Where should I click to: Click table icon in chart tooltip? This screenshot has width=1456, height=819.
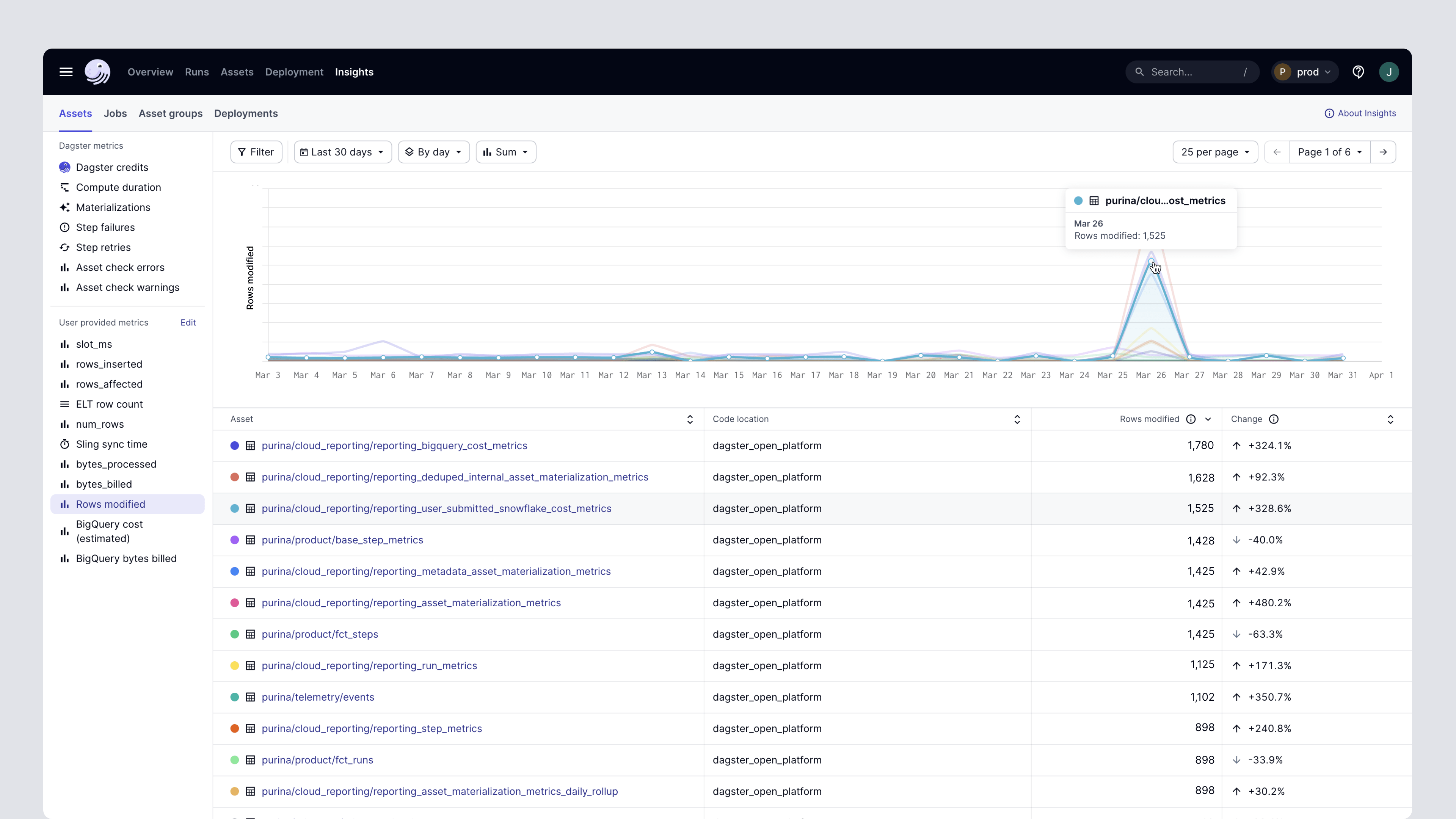[1094, 201]
